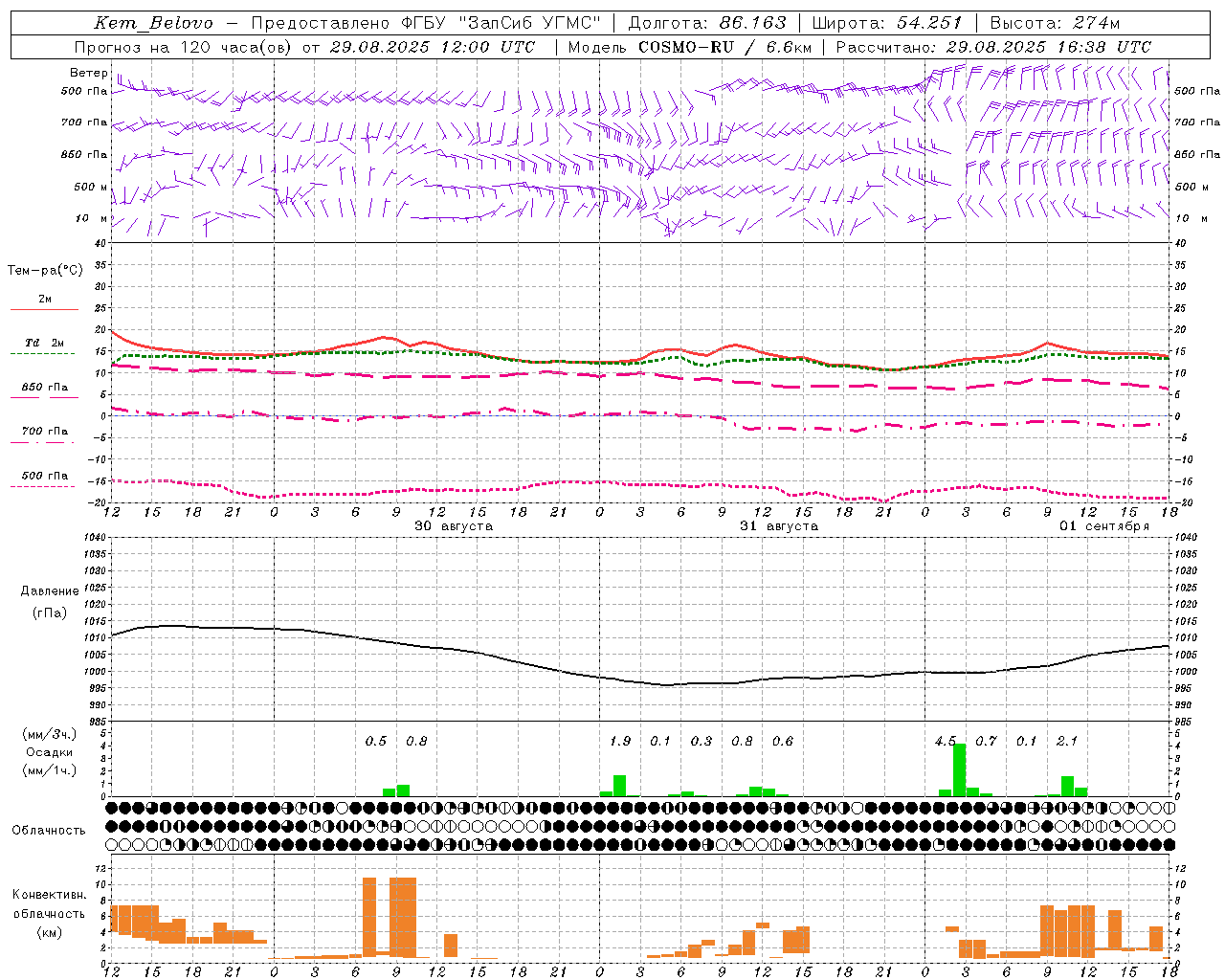Click the tallest green precipitation bar below '4.5'
1225x980 pixels.
tap(959, 769)
